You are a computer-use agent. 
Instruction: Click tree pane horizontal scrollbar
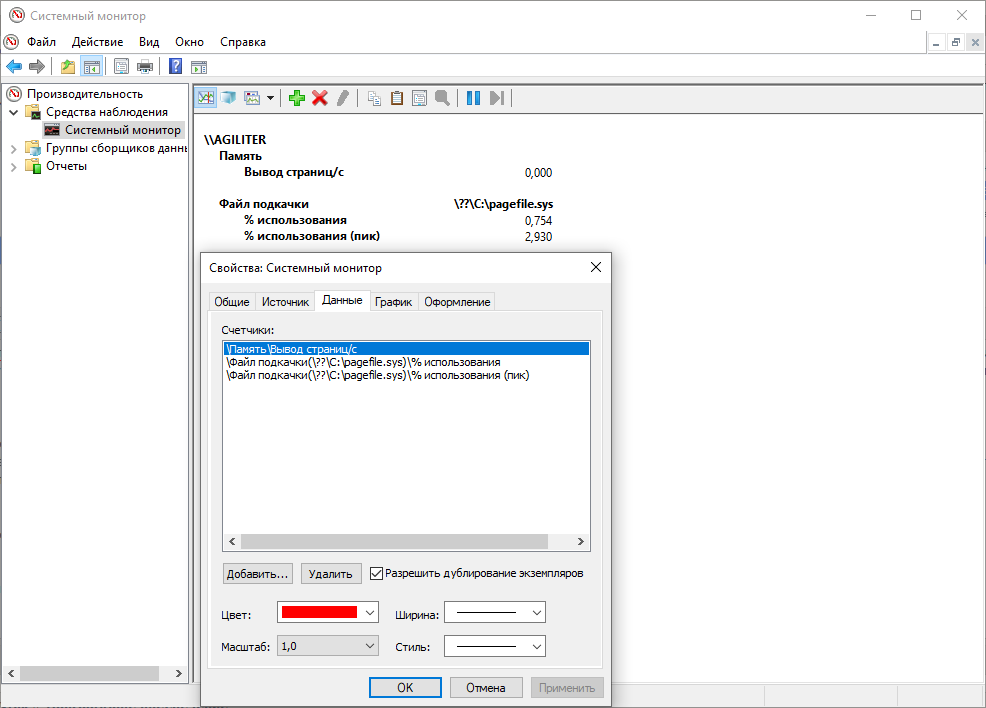(x=89, y=673)
